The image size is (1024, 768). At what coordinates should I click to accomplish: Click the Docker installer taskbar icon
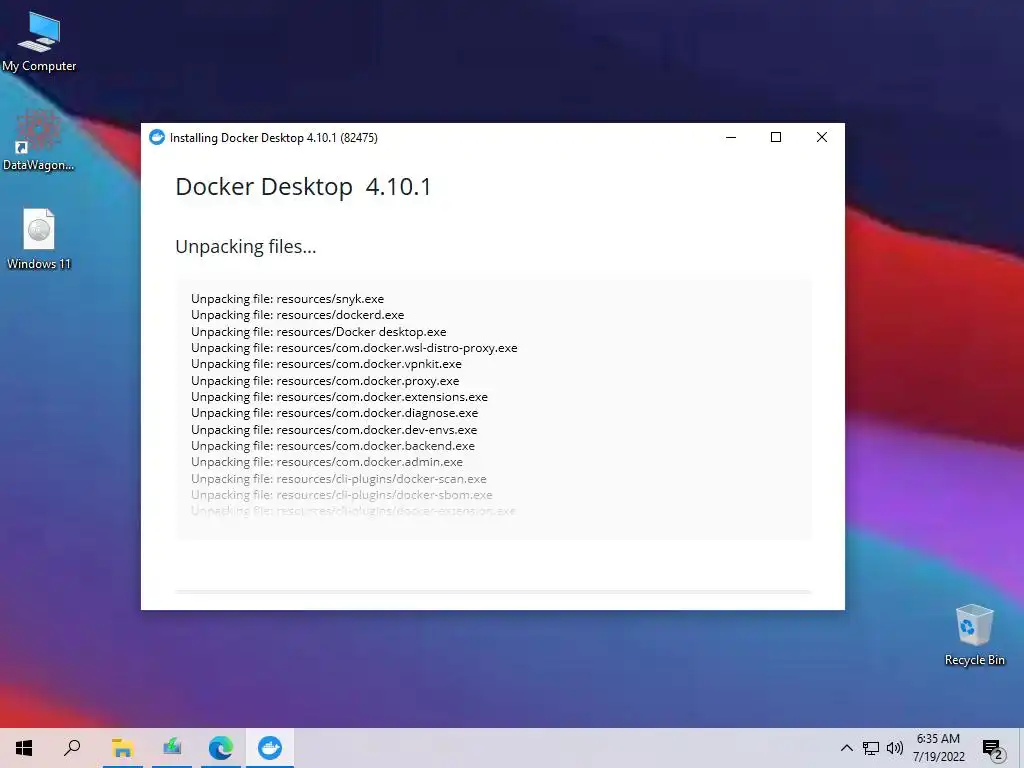pyautogui.click(x=270, y=748)
